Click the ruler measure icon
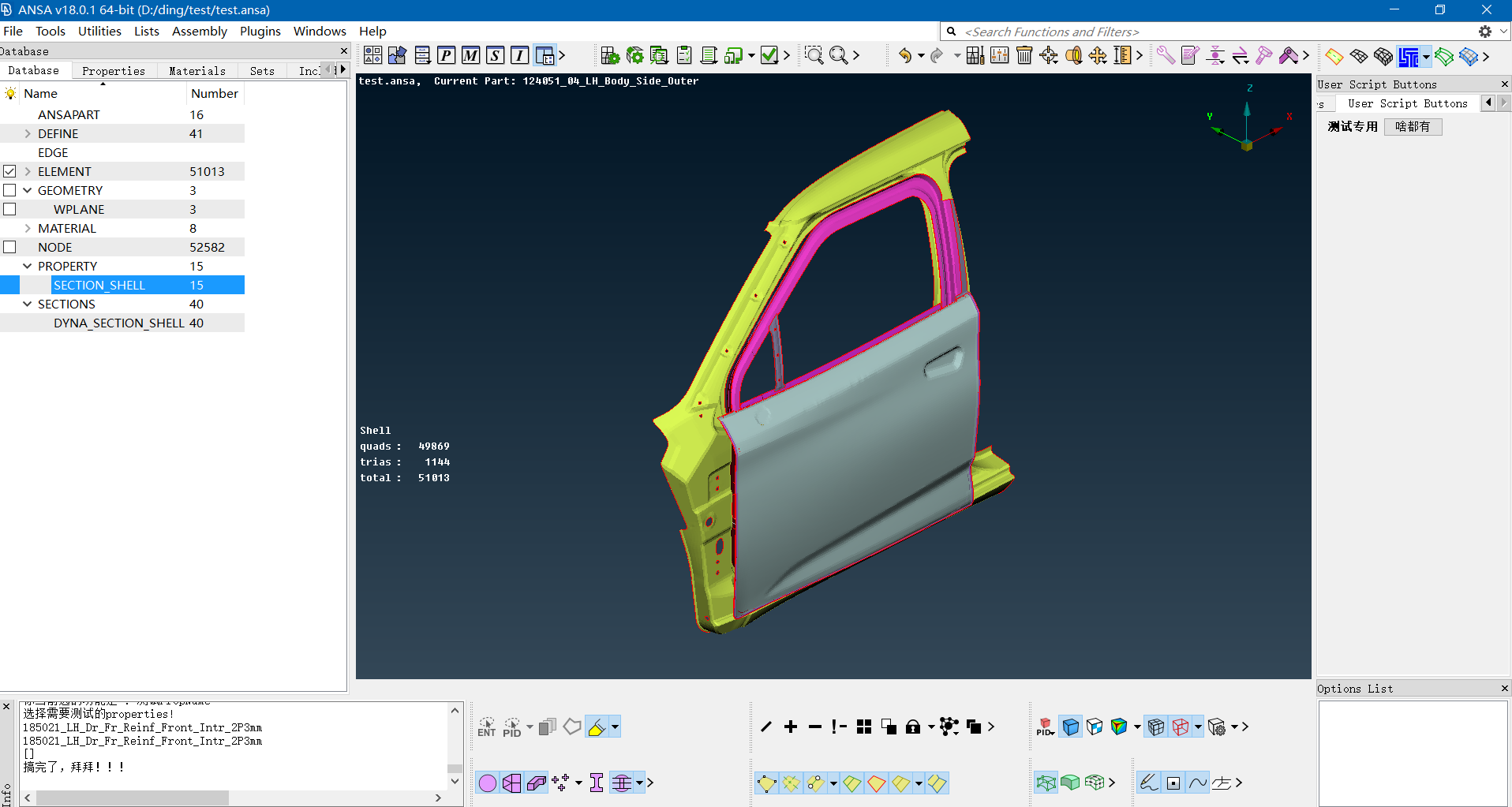The image size is (1512, 807). point(1122,55)
